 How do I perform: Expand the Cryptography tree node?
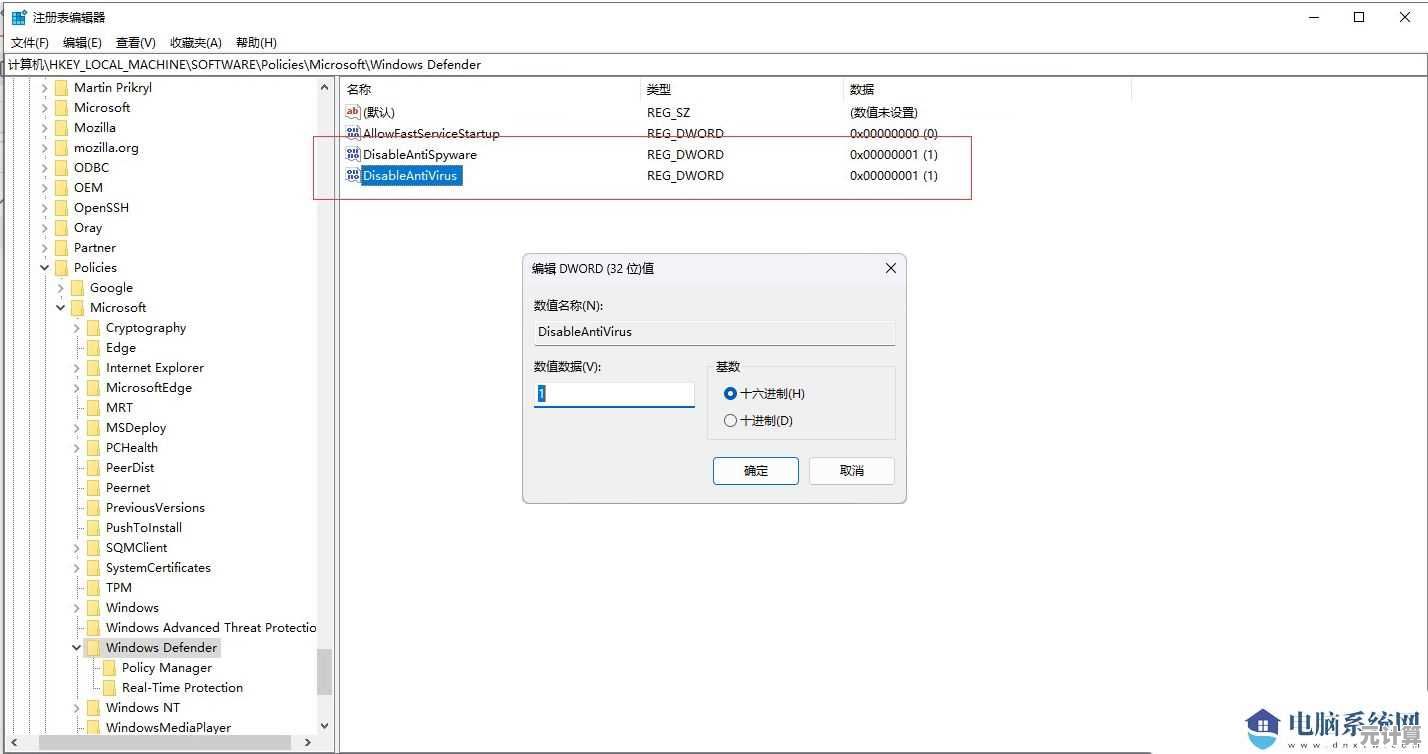coord(77,328)
